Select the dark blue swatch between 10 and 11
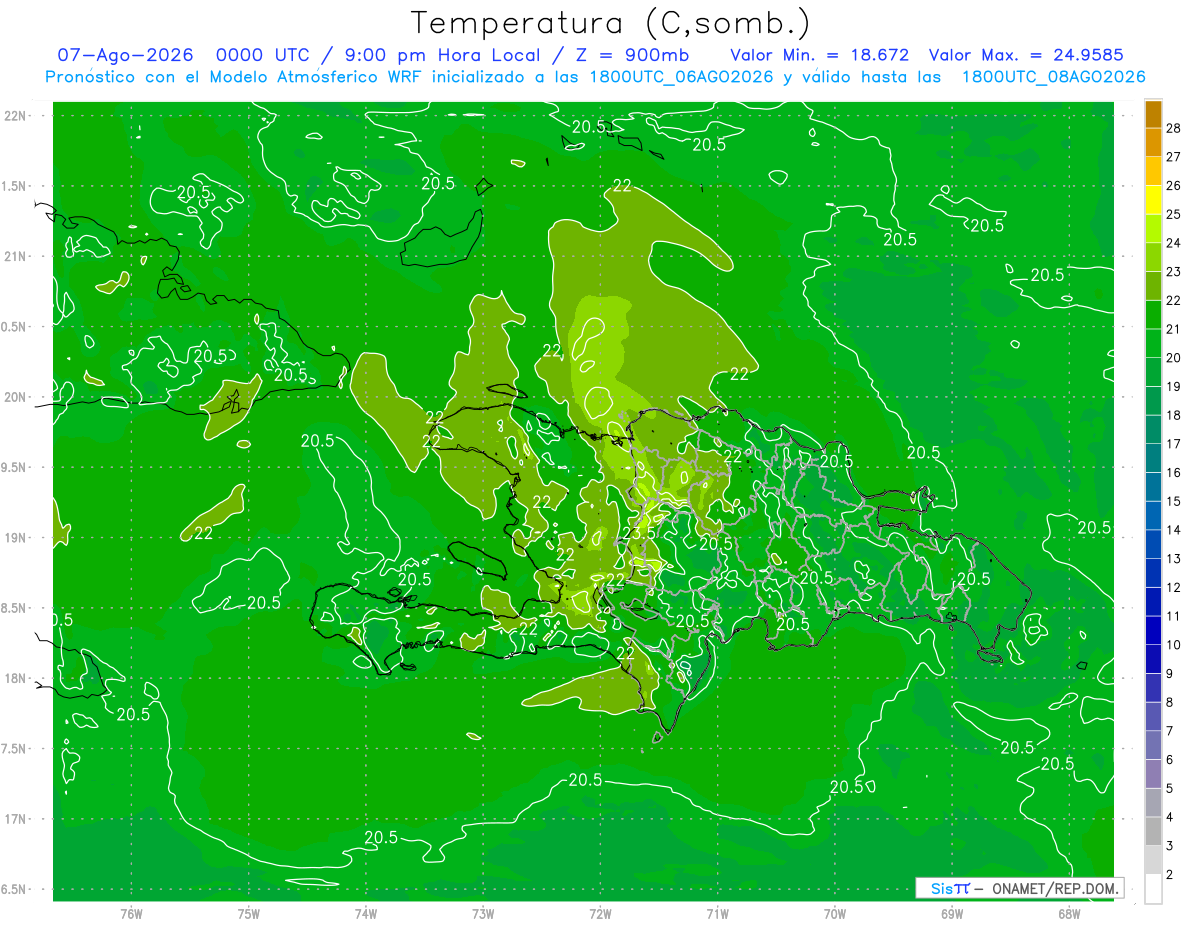The image size is (1200, 927). coord(1153,630)
